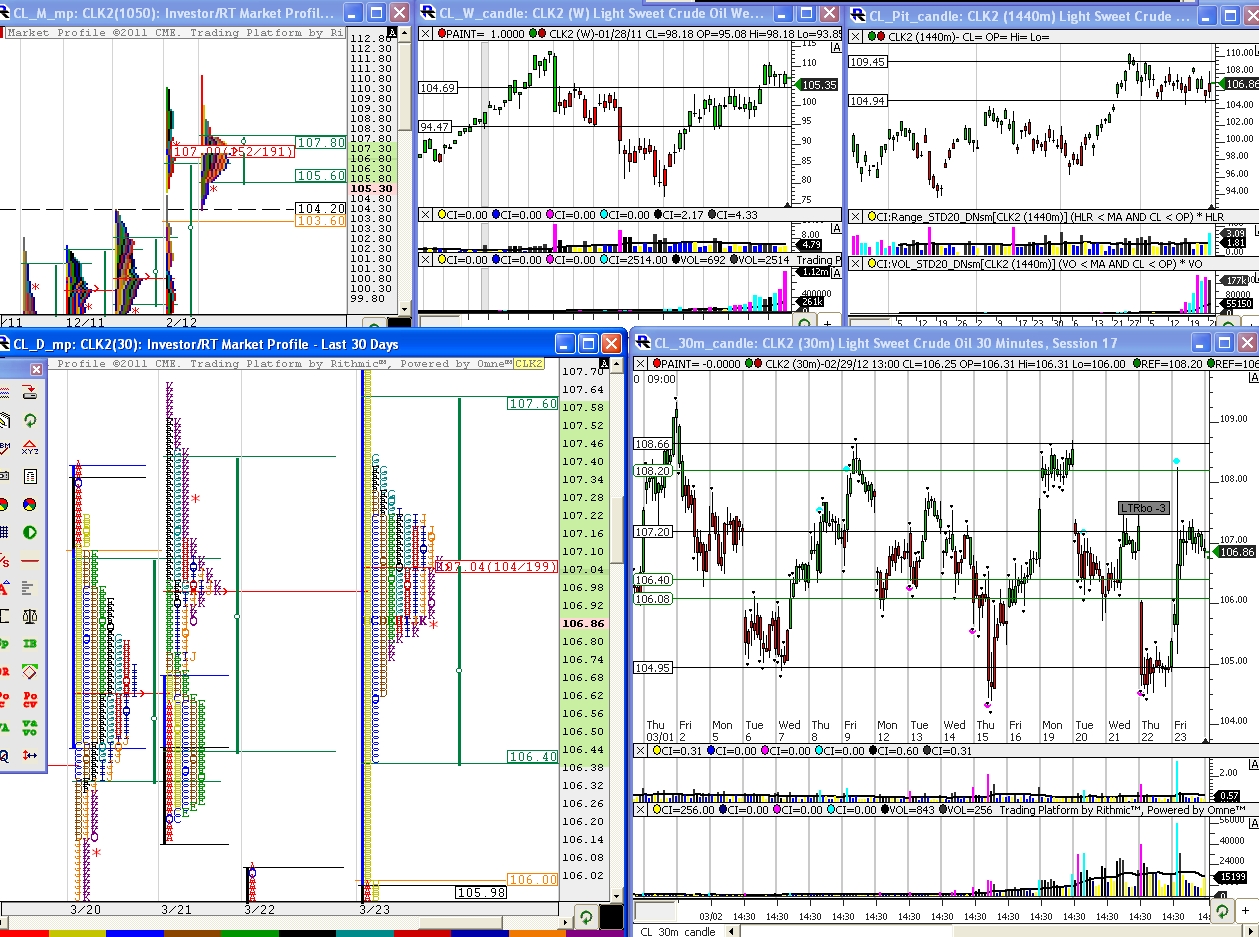This screenshot has width=1259, height=937.
Task: Click the 105.98 price label in CL_D_mp
Action: (x=482, y=893)
